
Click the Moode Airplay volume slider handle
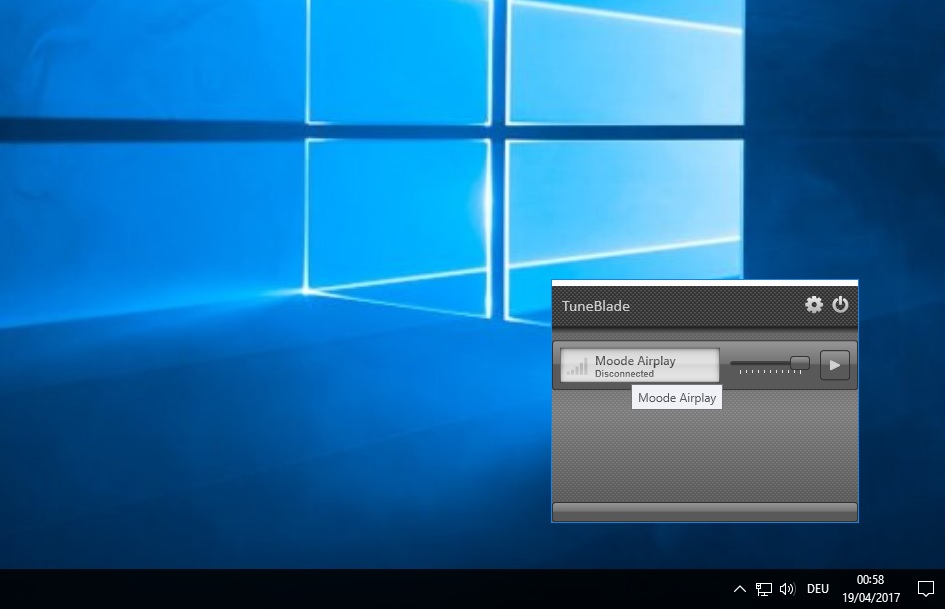[800, 363]
